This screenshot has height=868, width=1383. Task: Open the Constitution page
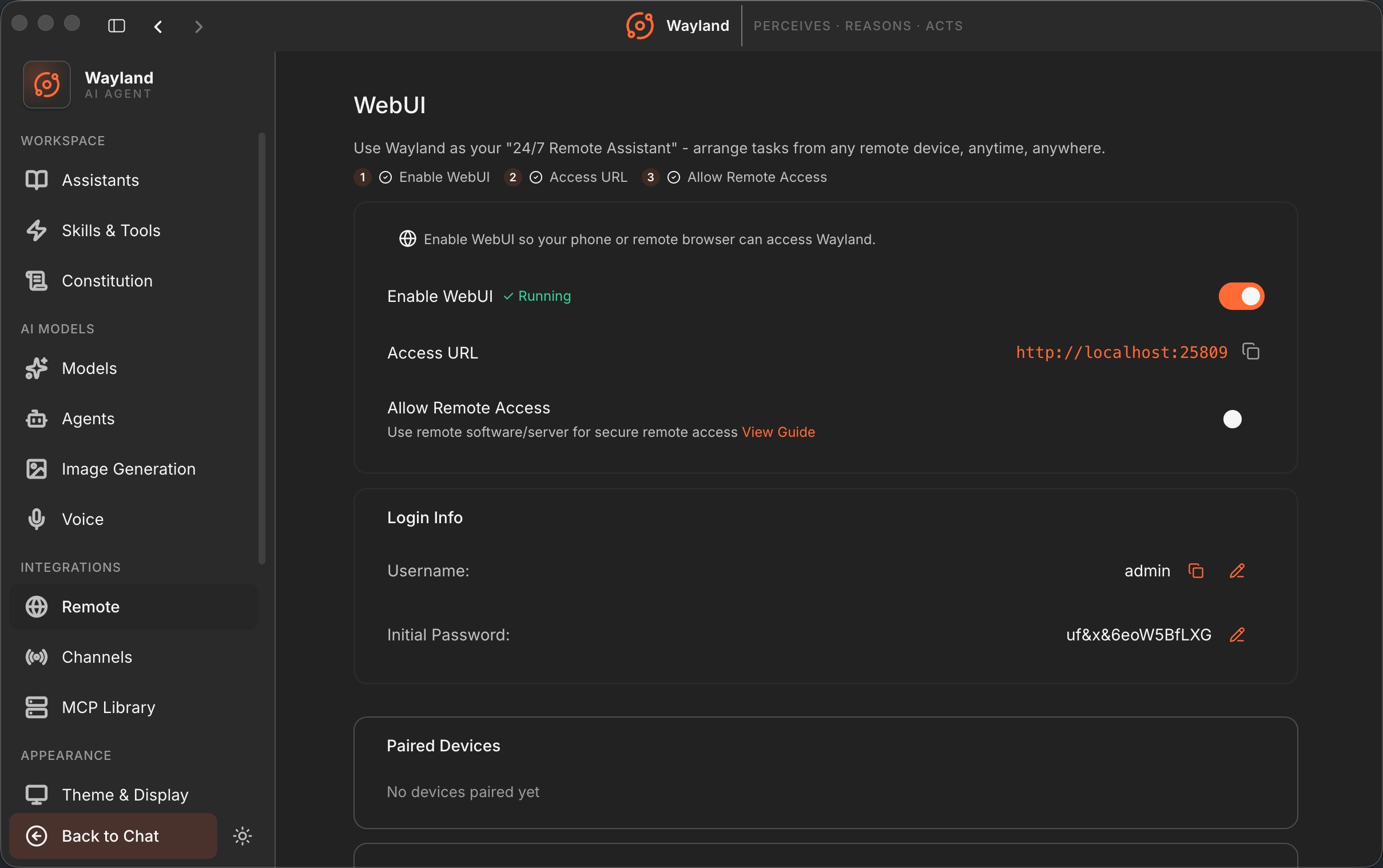[x=134, y=281]
